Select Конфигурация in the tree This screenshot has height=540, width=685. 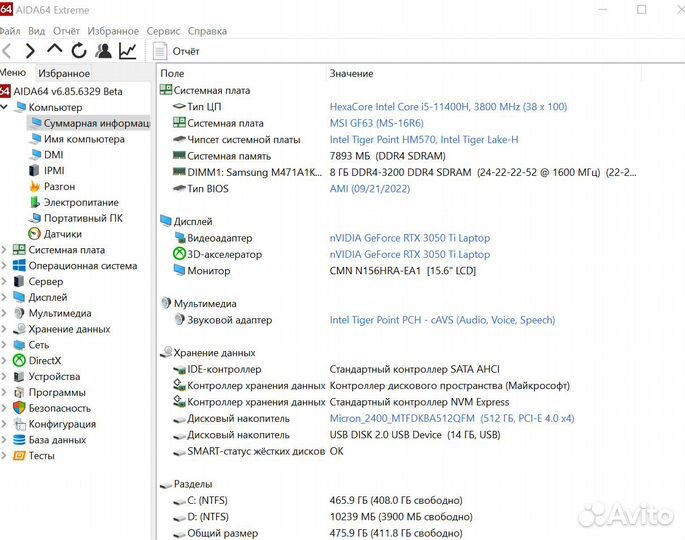pyautogui.click(x=62, y=424)
